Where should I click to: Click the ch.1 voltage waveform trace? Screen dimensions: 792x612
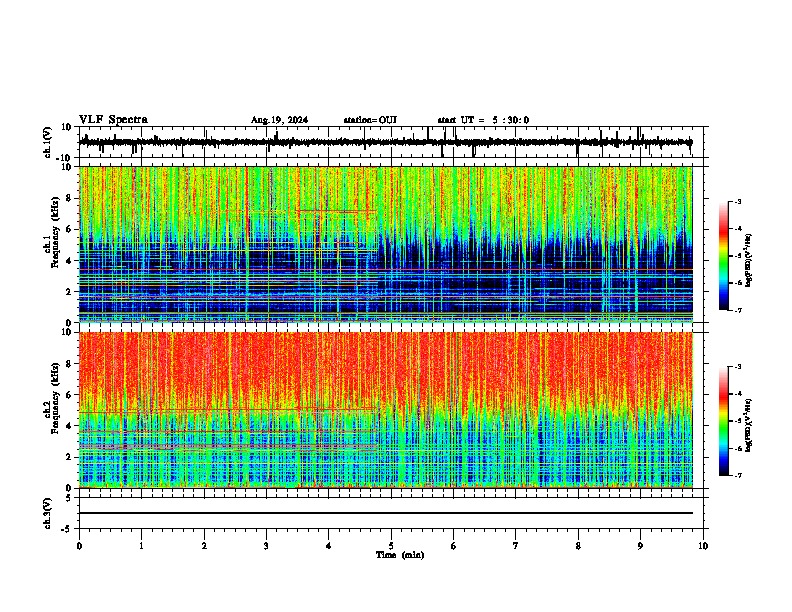385,142
